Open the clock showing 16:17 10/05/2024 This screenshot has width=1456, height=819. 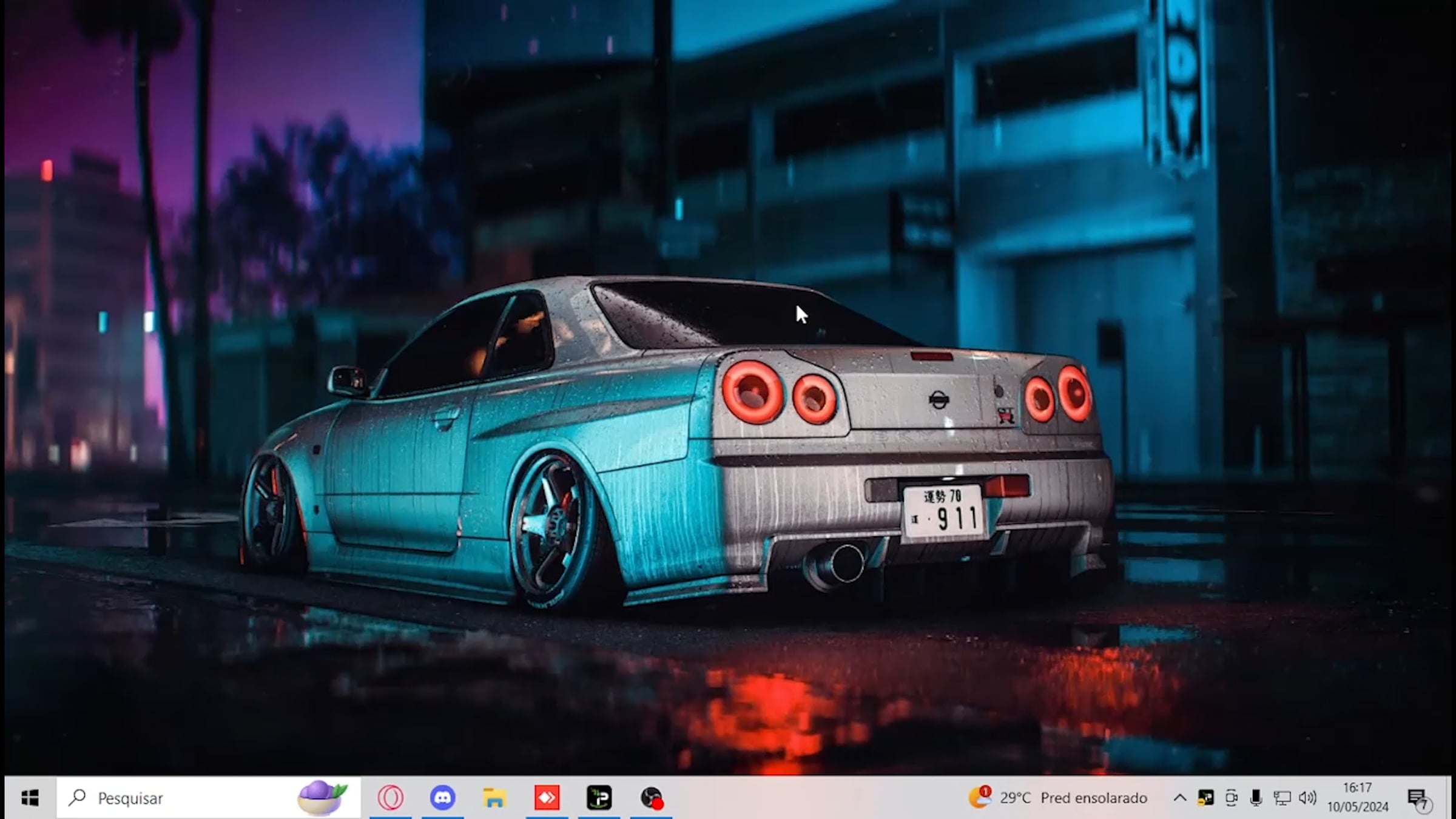[1357, 797]
